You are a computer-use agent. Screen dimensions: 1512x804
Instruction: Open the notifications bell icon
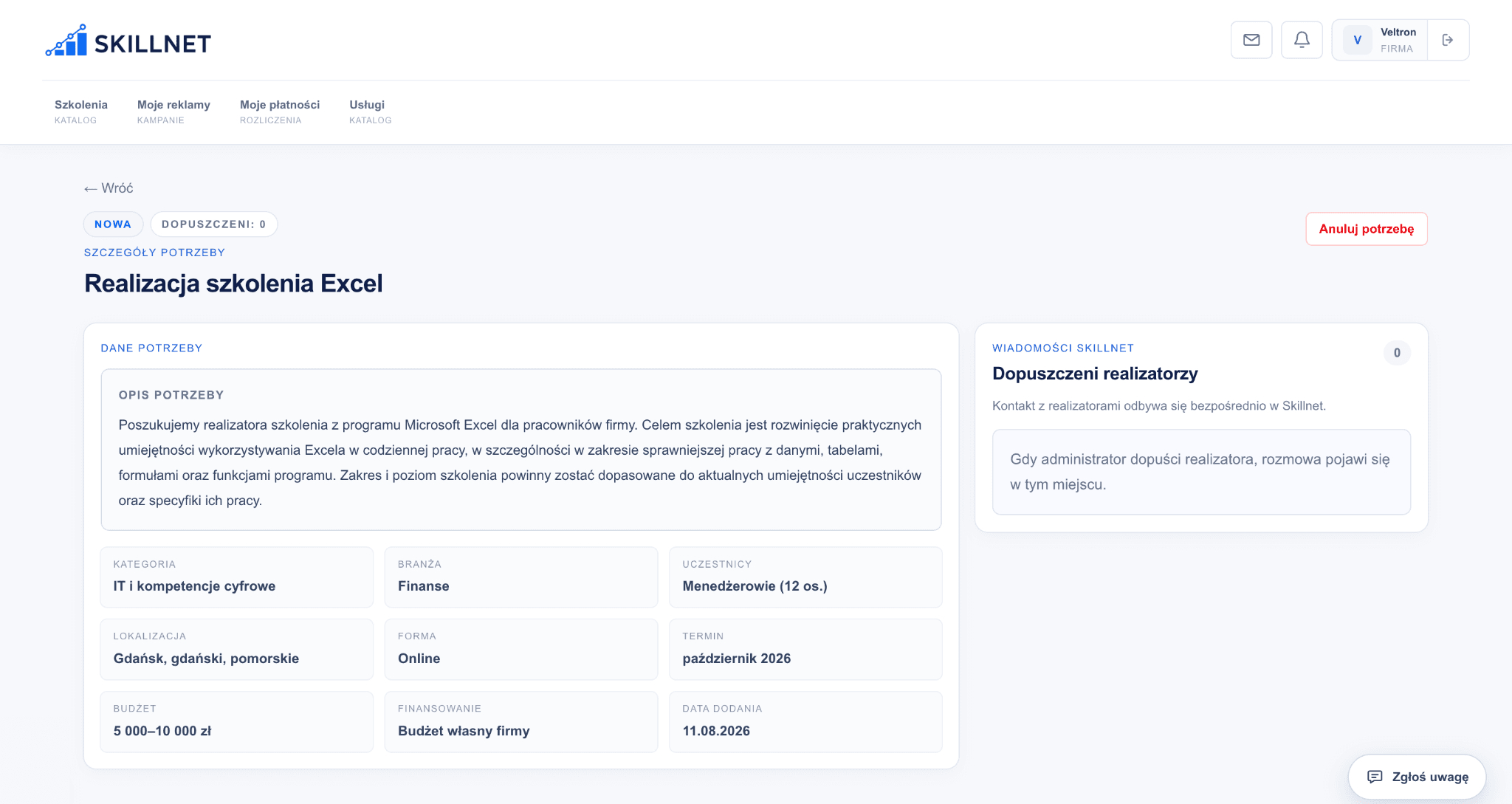click(x=1302, y=40)
